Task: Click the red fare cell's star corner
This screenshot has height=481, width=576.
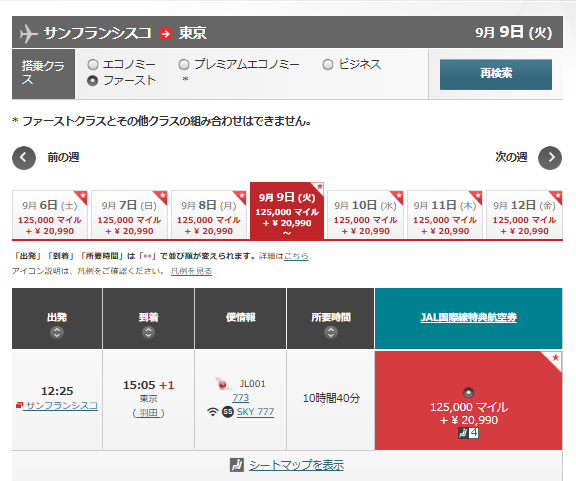Action: [554, 358]
